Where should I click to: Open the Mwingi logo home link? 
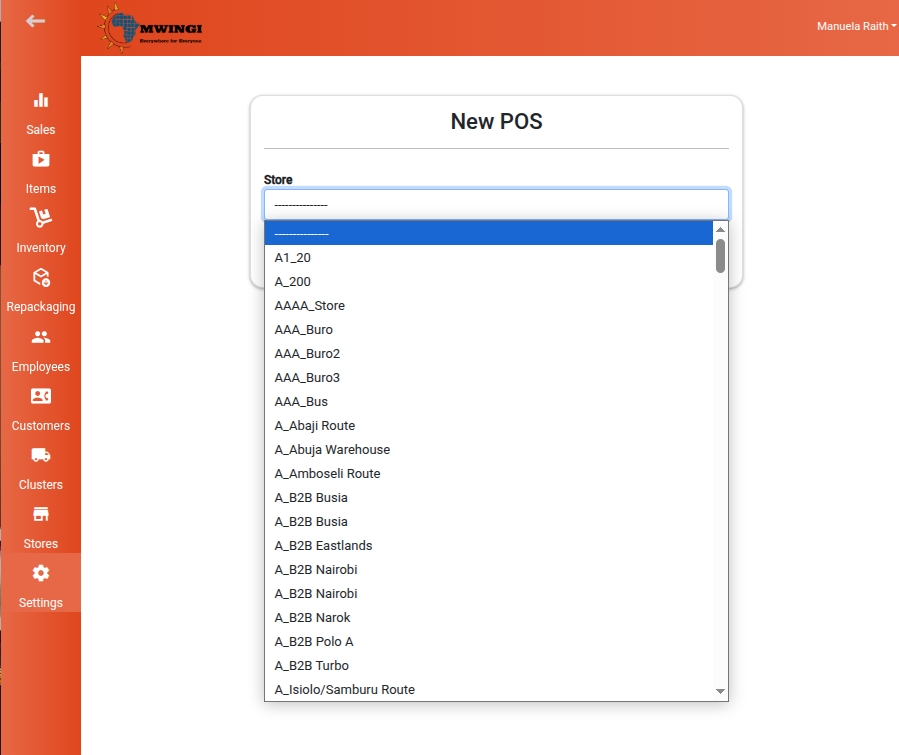(150, 28)
